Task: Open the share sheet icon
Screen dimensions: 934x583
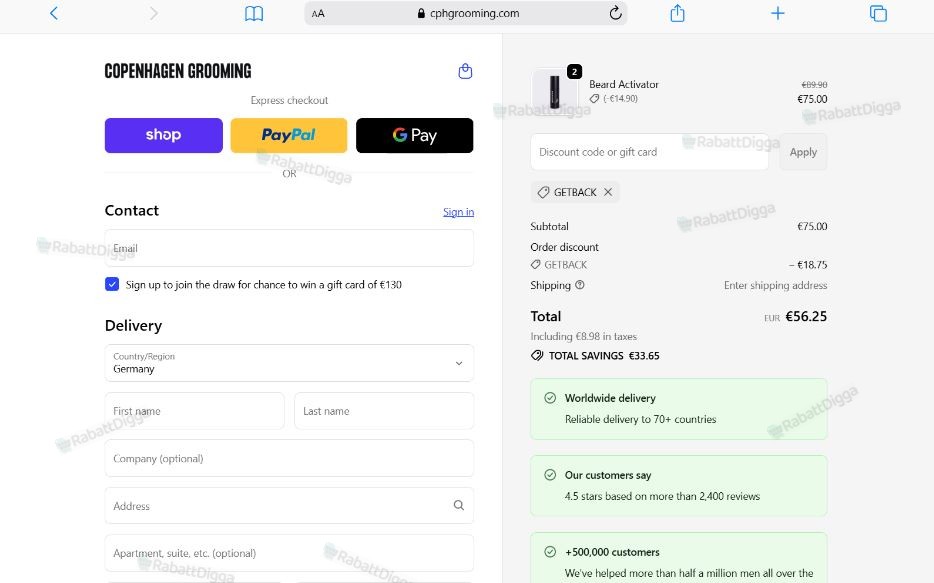Action: pos(677,13)
